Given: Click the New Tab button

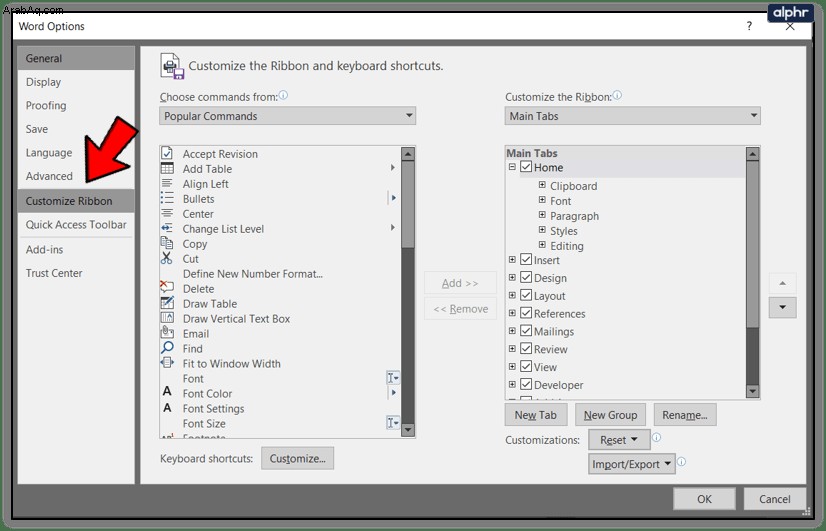Looking at the screenshot, I should click(536, 415).
